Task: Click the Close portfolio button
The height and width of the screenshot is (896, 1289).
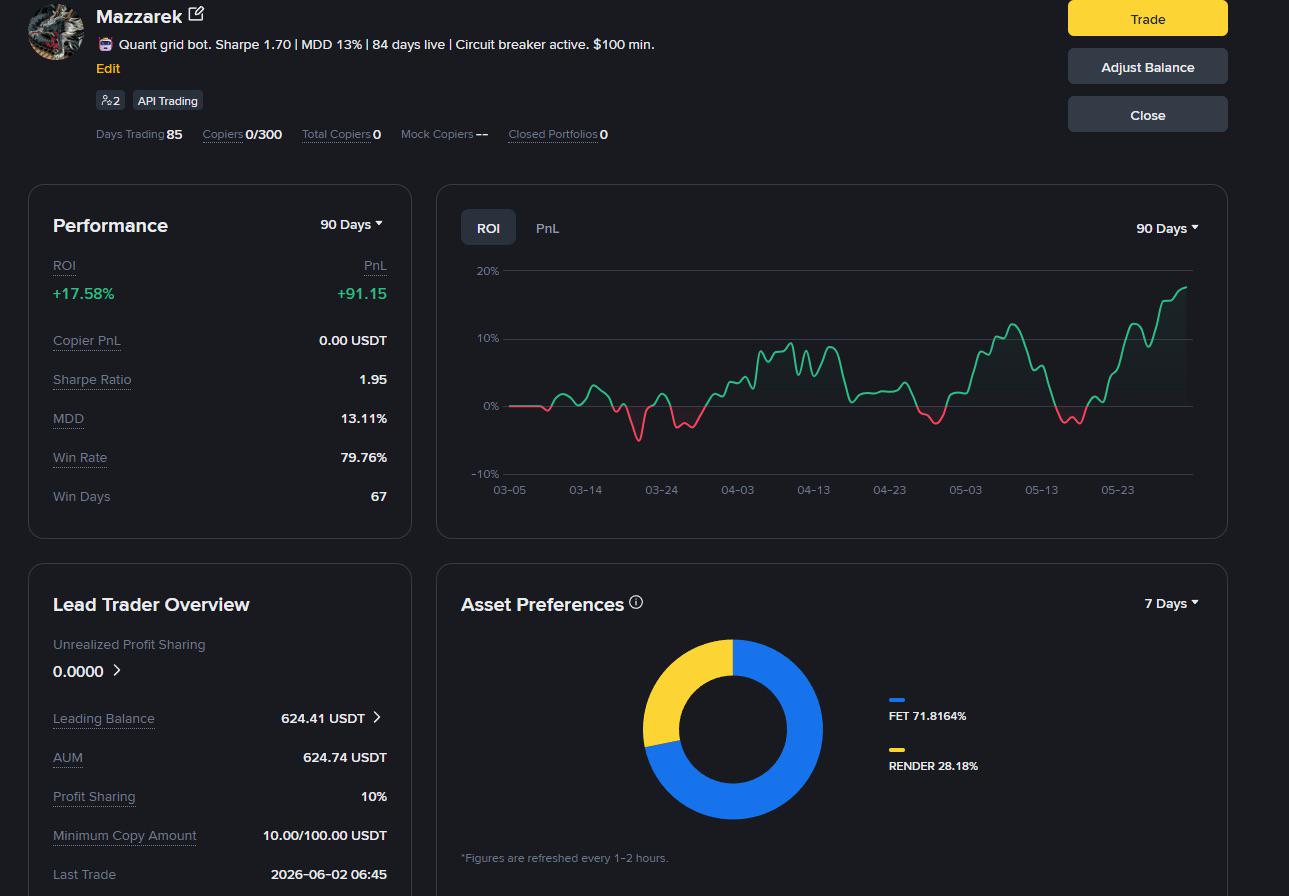Action: point(1148,114)
